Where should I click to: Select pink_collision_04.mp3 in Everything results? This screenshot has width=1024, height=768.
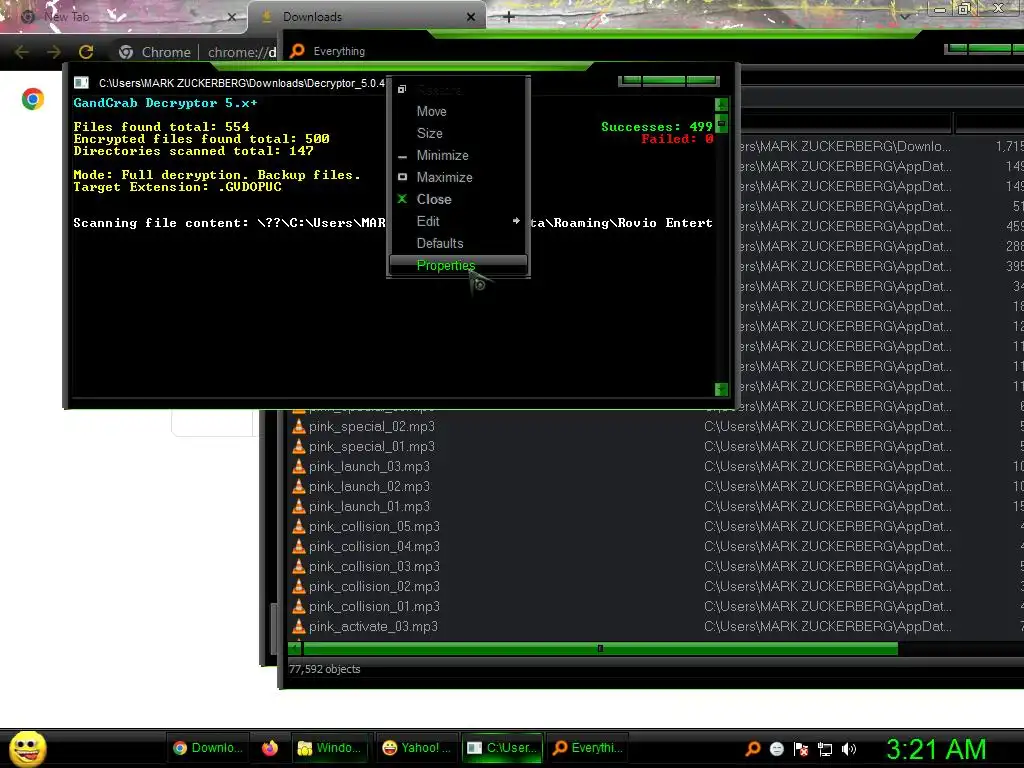click(x=374, y=547)
